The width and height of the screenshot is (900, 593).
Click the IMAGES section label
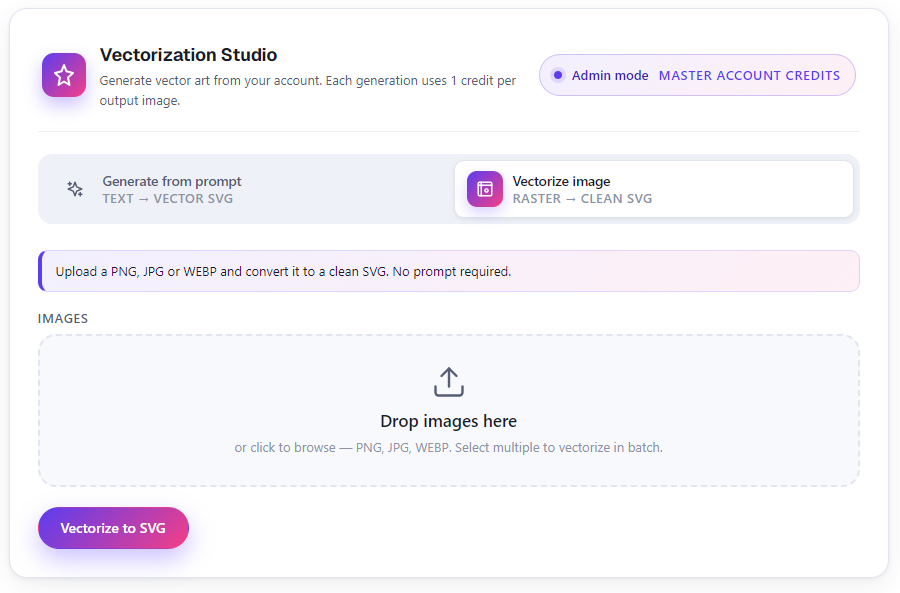click(63, 319)
